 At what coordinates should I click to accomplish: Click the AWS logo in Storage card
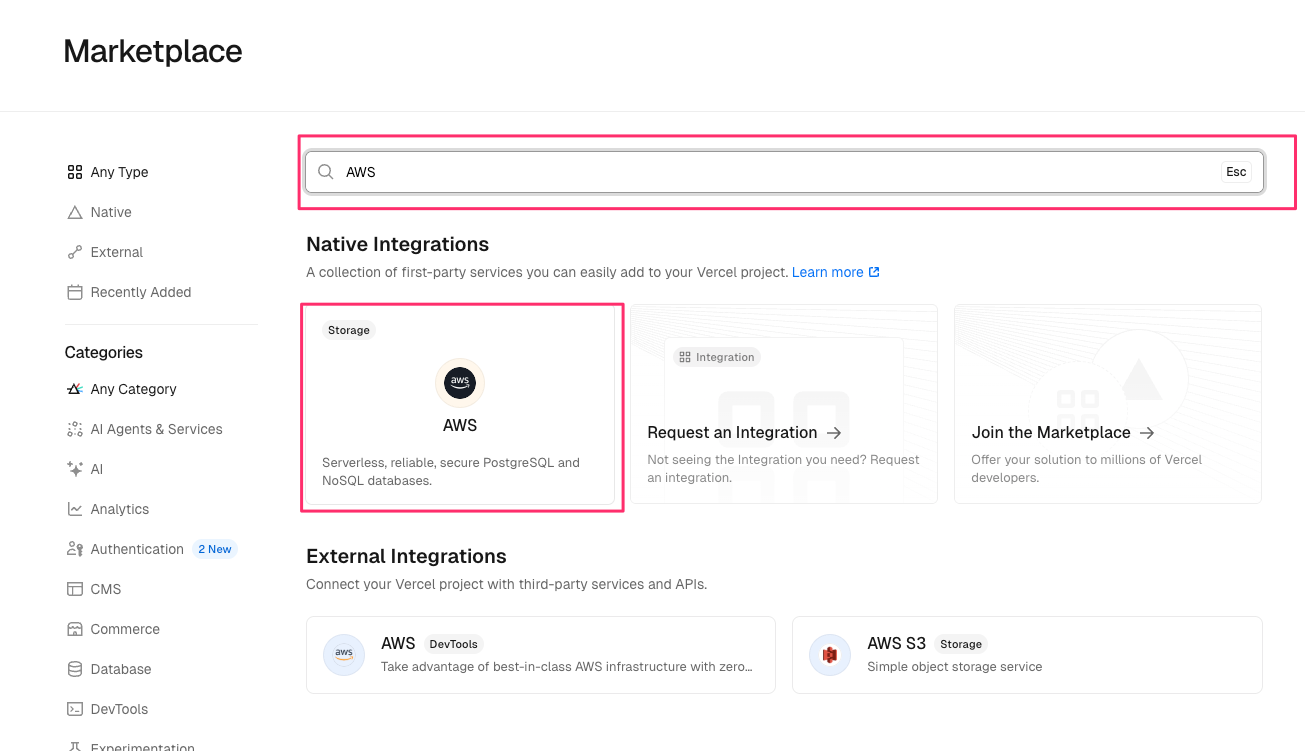pyautogui.click(x=460, y=383)
